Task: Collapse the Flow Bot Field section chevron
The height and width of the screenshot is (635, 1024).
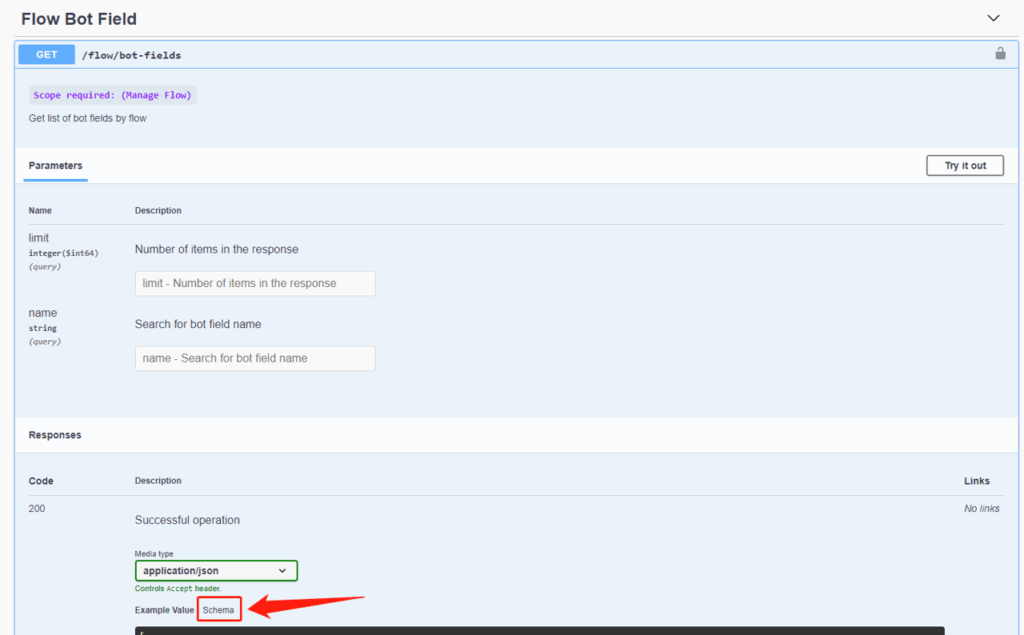Action: 993,18
